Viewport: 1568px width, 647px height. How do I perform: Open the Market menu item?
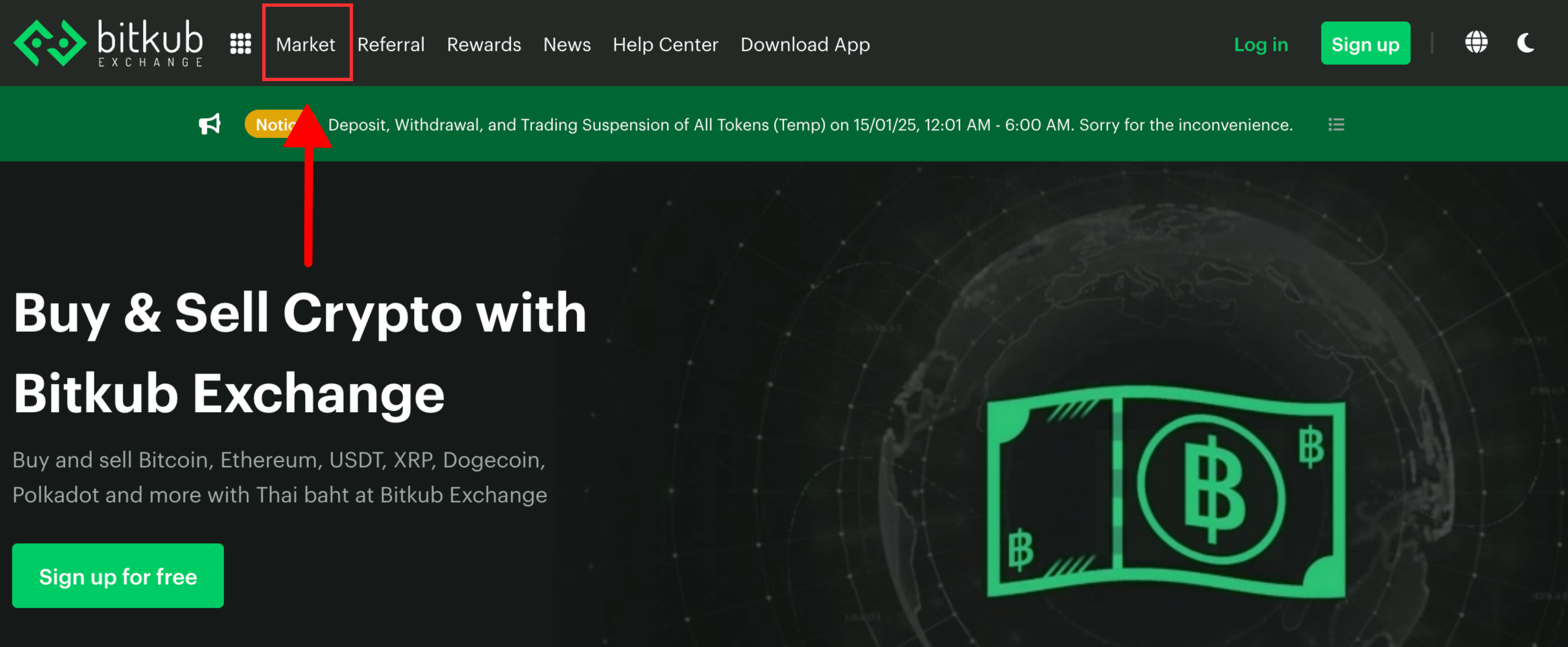coord(306,44)
